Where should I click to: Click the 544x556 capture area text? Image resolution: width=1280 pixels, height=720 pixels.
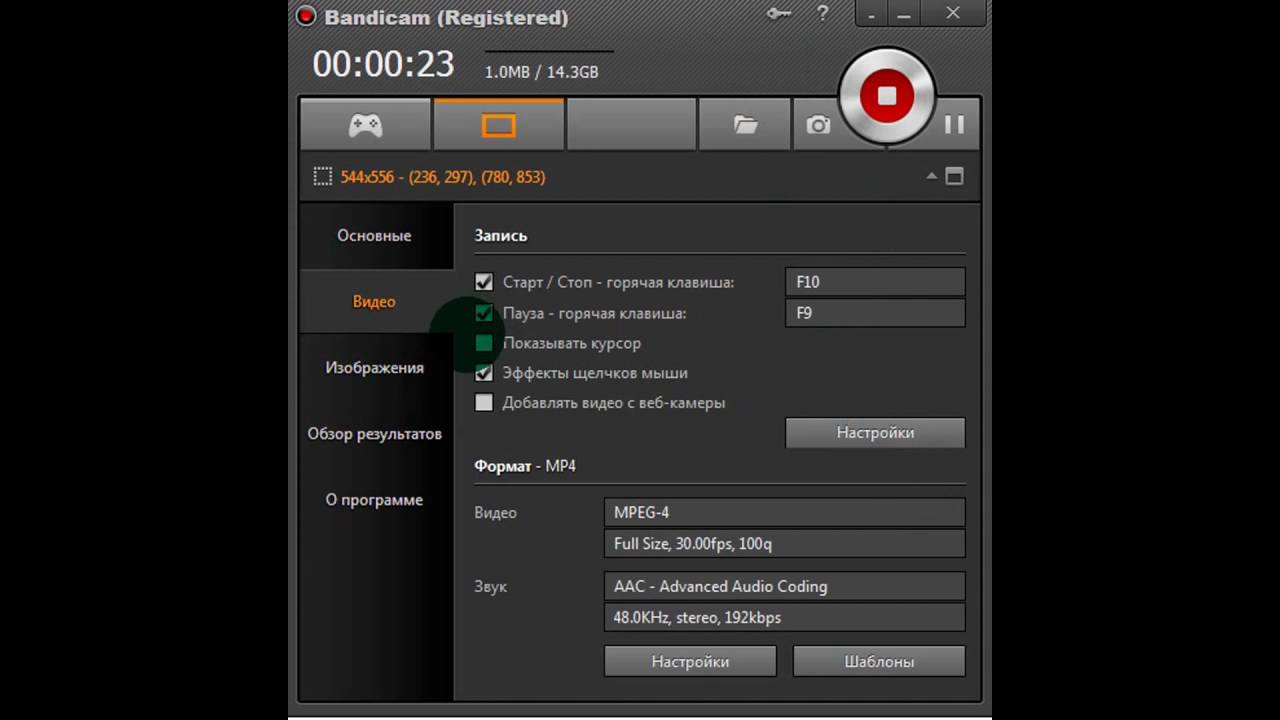443,177
